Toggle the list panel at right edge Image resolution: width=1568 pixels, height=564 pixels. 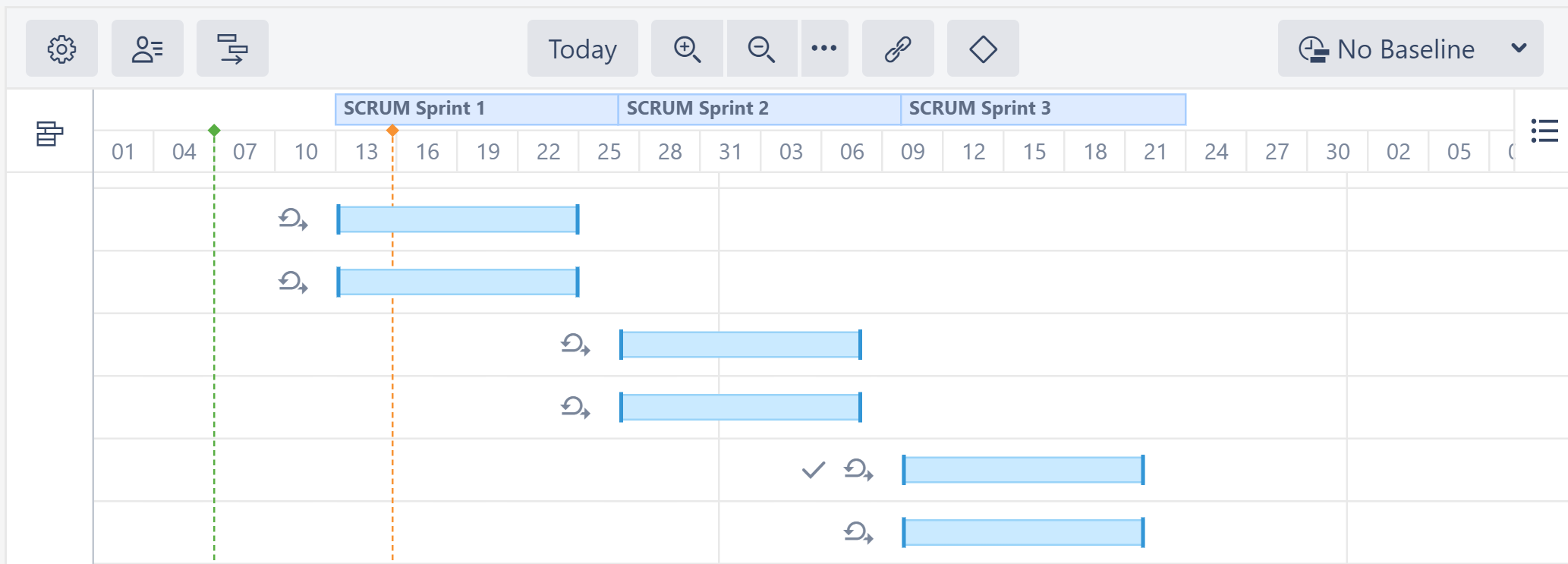[x=1544, y=131]
